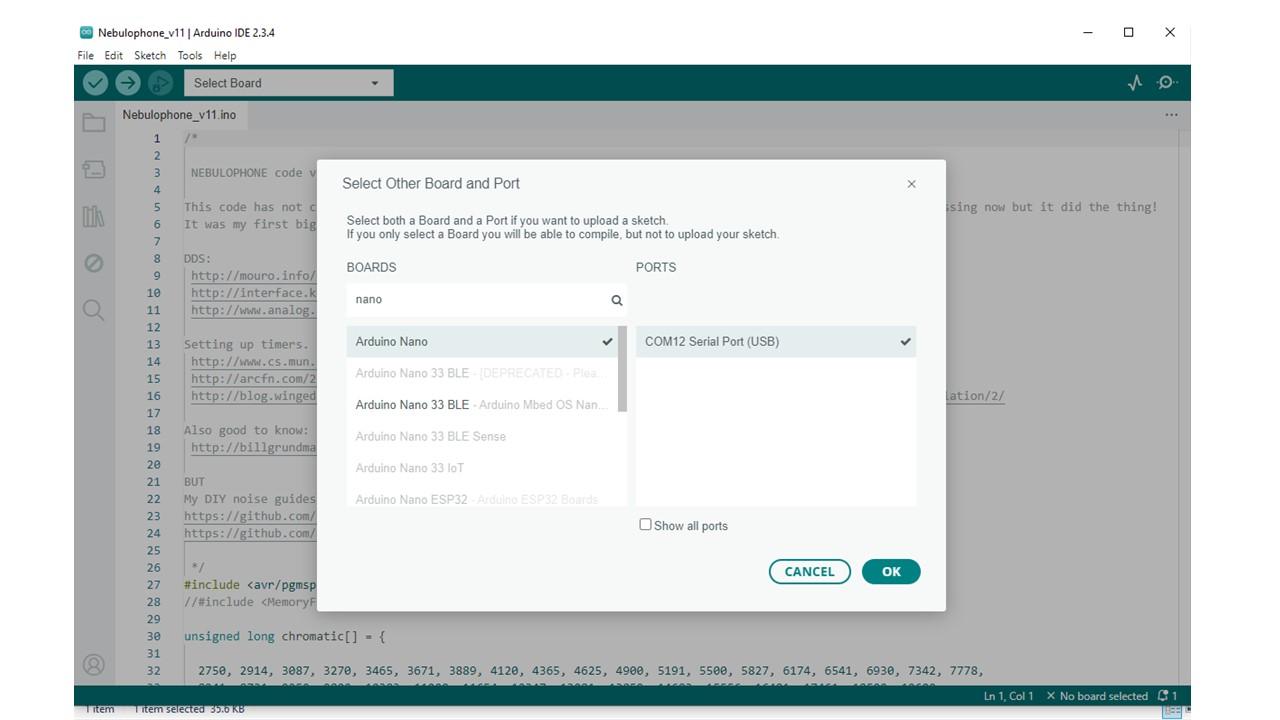Screen dimensions: 1280x720
Task: Open the File menu
Action: tap(86, 56)
